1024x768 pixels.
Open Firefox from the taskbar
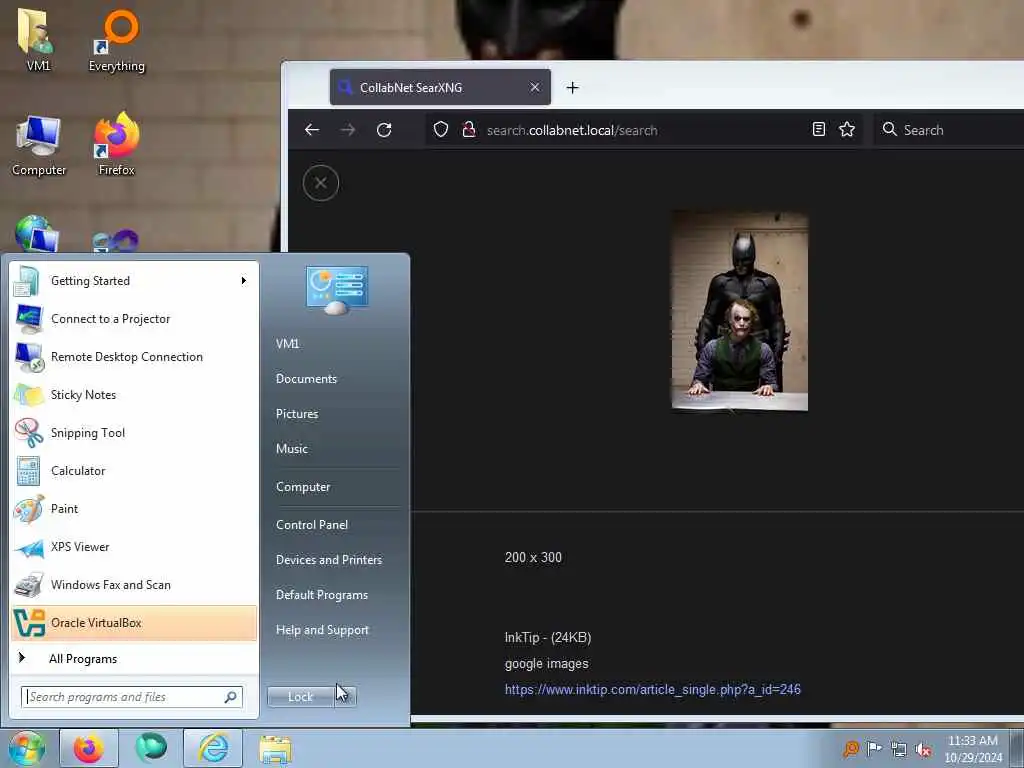pos(89,748)
